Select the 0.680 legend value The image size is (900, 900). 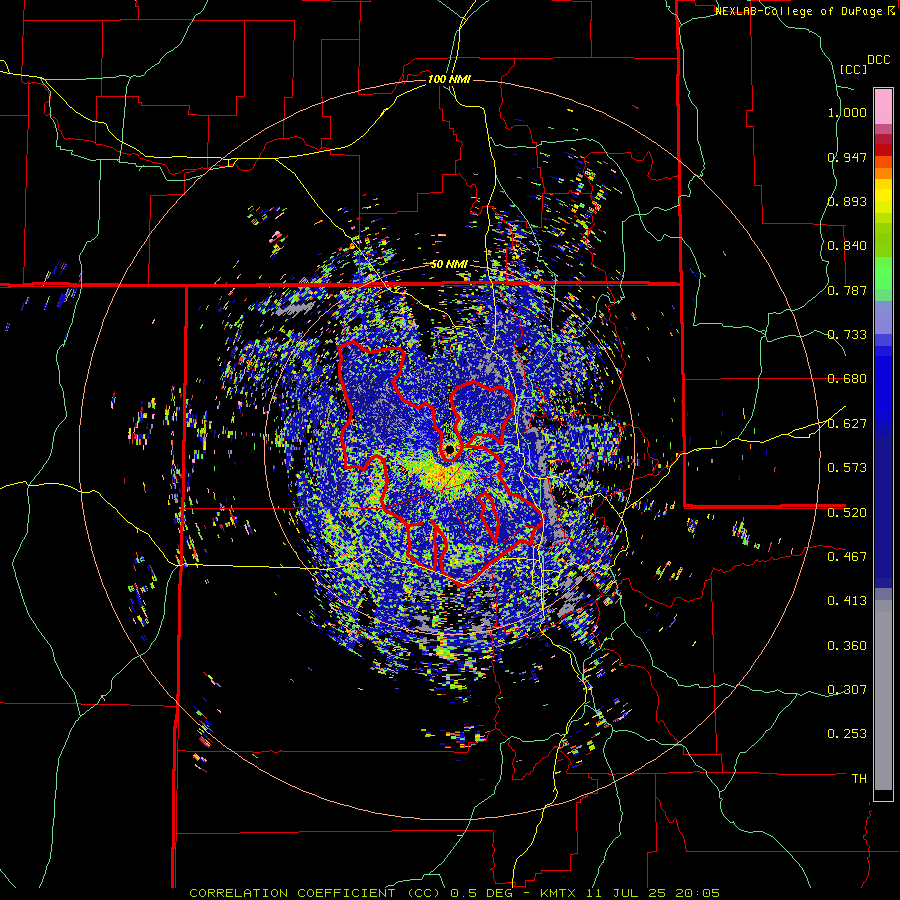coord(847,379)
